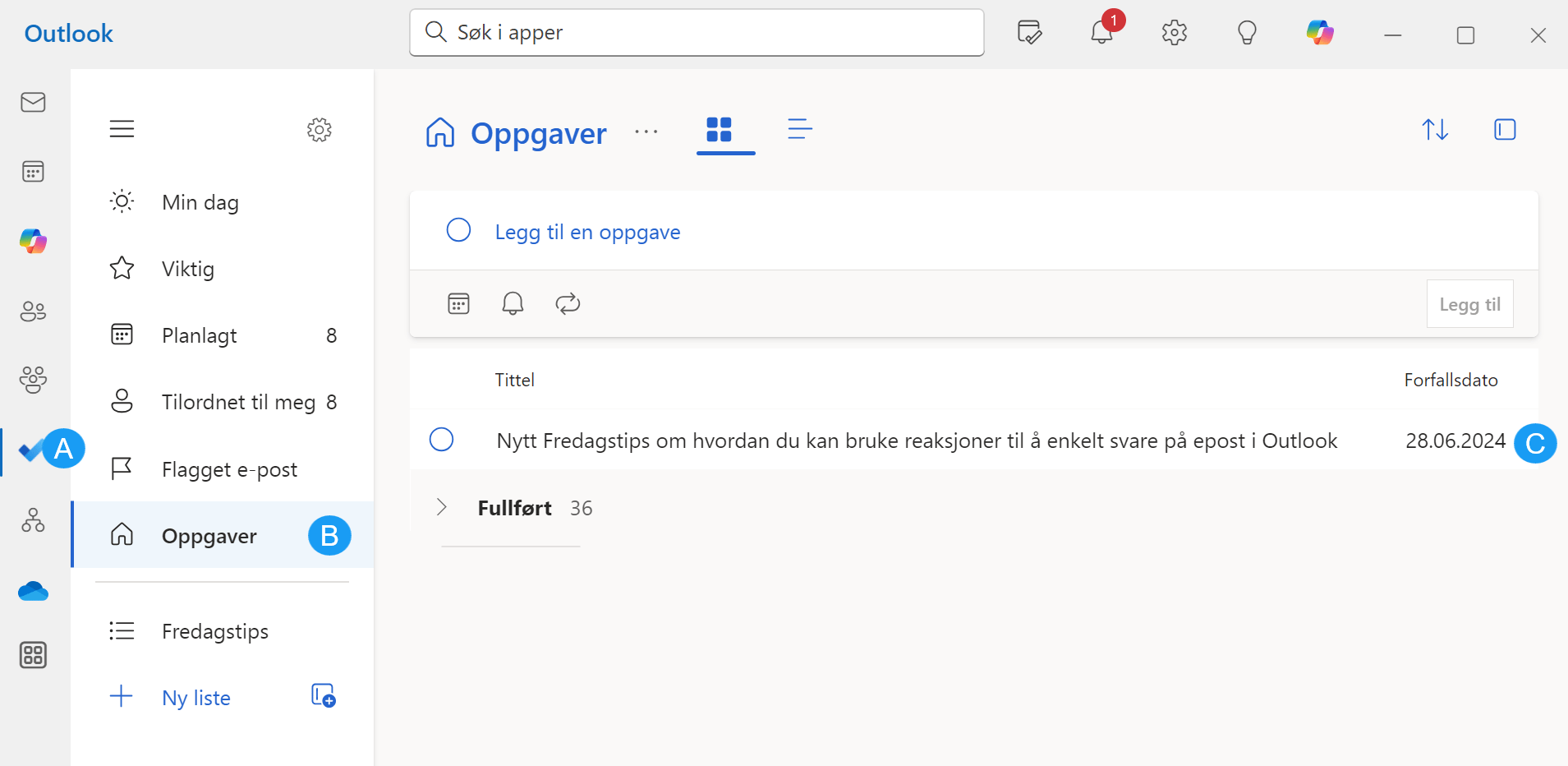Click Legg til en oppgave field
1568x766 pixels.
pos(973,232)
